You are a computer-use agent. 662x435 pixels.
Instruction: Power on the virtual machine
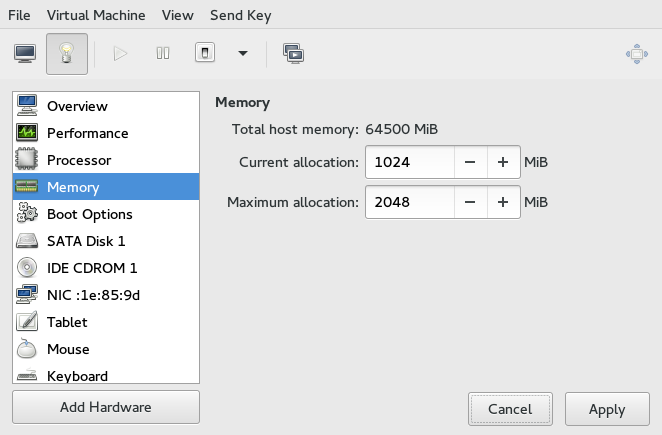[x=121, y=53]
